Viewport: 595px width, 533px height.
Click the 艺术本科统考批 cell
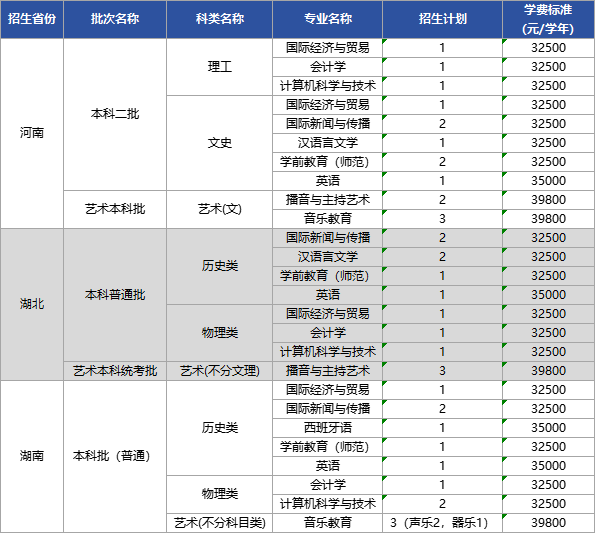click(x=115, y=371)
